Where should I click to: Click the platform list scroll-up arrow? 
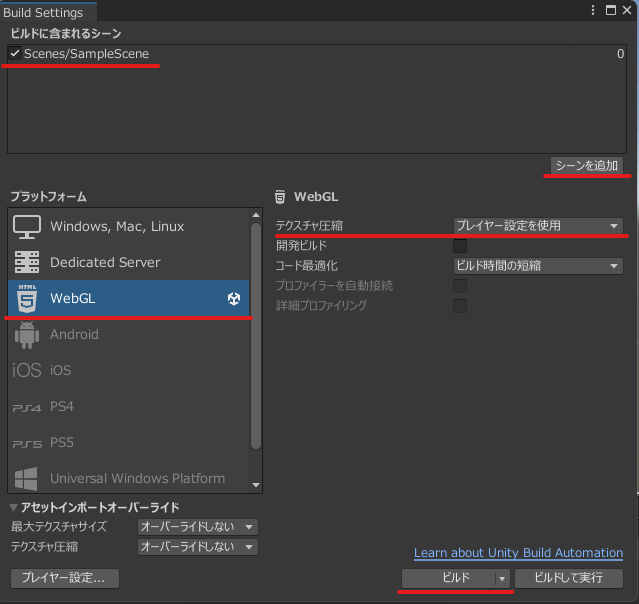[256, 215]
